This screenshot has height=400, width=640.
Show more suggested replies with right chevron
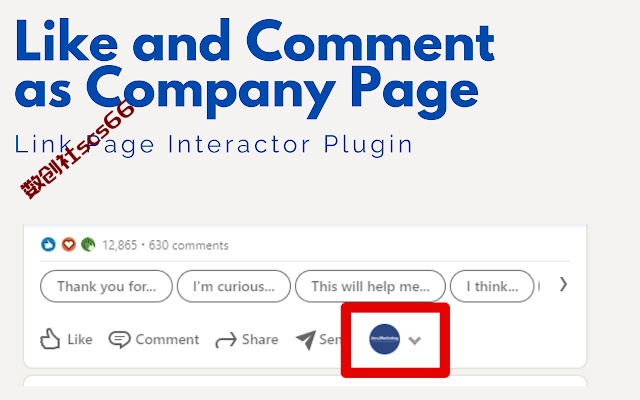563,284
